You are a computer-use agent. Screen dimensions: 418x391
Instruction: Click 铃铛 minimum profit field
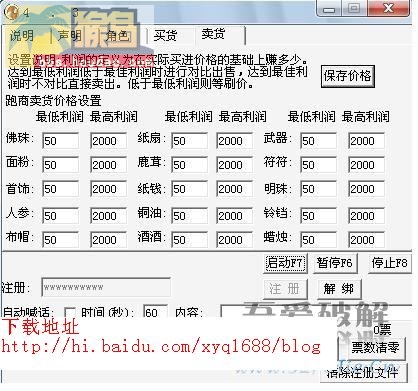(x=318, y=216)
